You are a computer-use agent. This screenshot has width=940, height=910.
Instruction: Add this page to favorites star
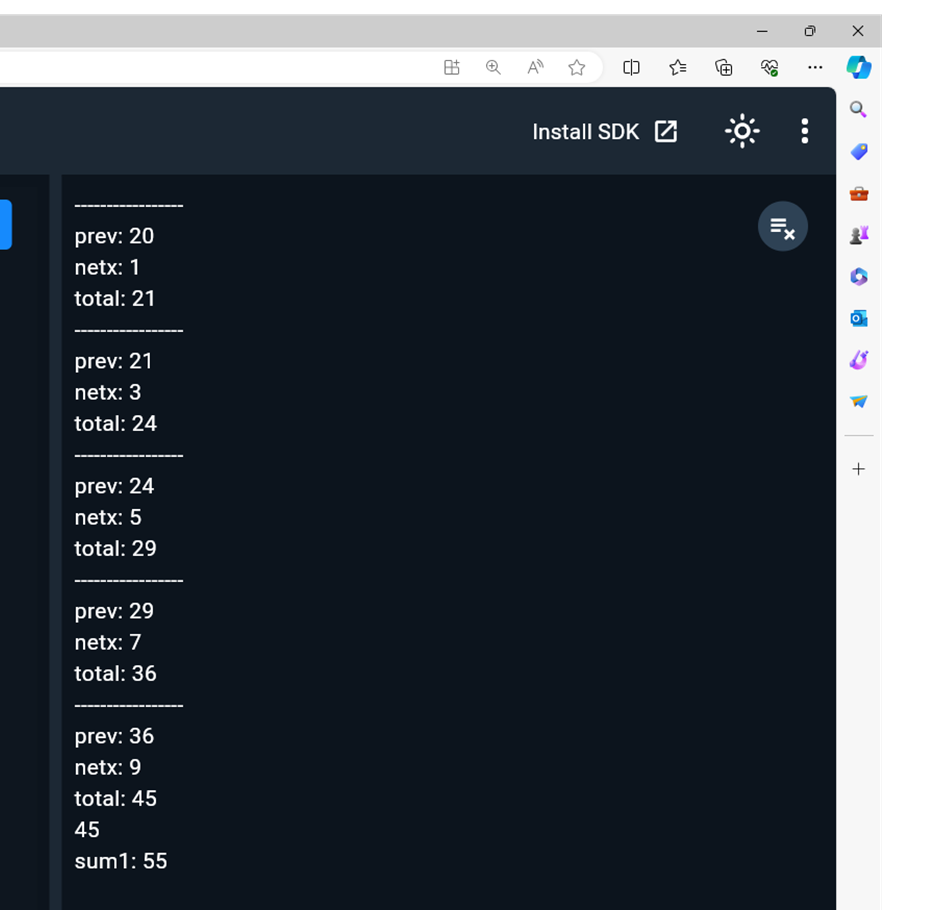(x=576, y=67)
